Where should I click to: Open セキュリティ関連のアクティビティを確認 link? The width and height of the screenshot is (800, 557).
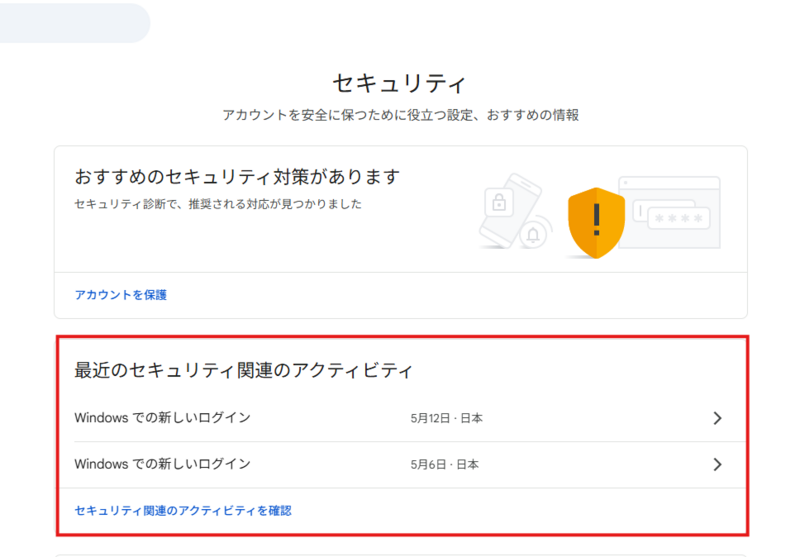183,511
